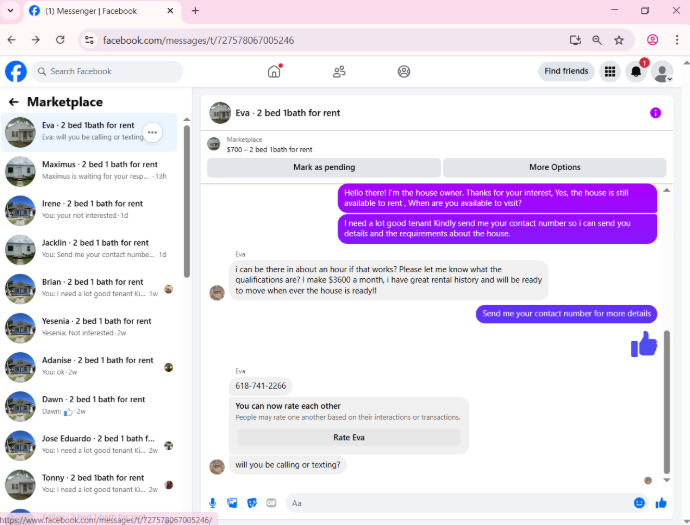This screenshot has width=690, height=525.
Task: Click 'Send me your contact number' message bubble
Action: tap(566, 314)
